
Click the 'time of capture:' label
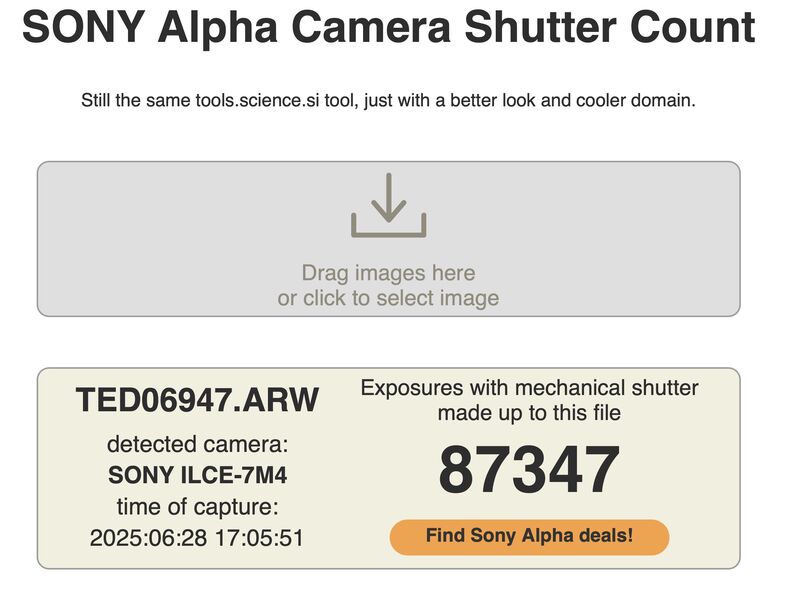coord(197,507)
